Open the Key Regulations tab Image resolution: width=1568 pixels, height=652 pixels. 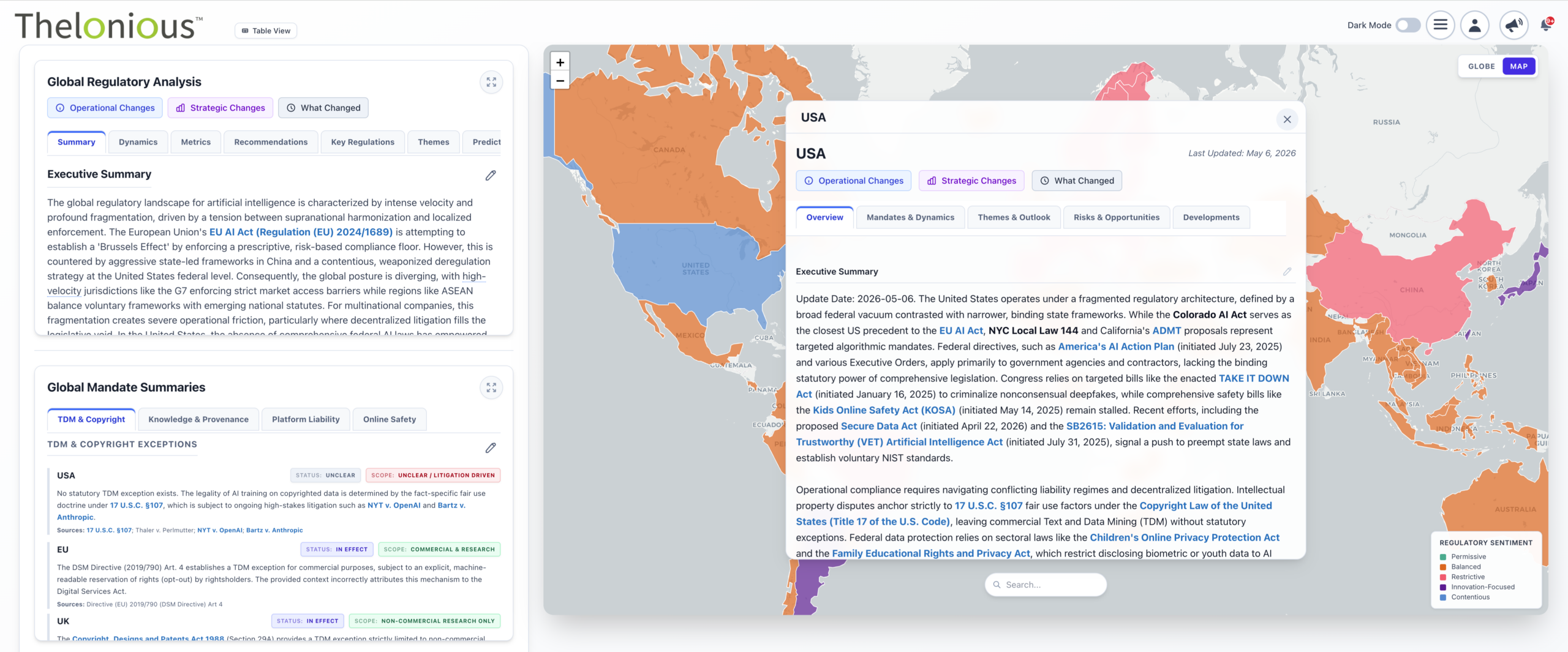click(x=363, y=142)
